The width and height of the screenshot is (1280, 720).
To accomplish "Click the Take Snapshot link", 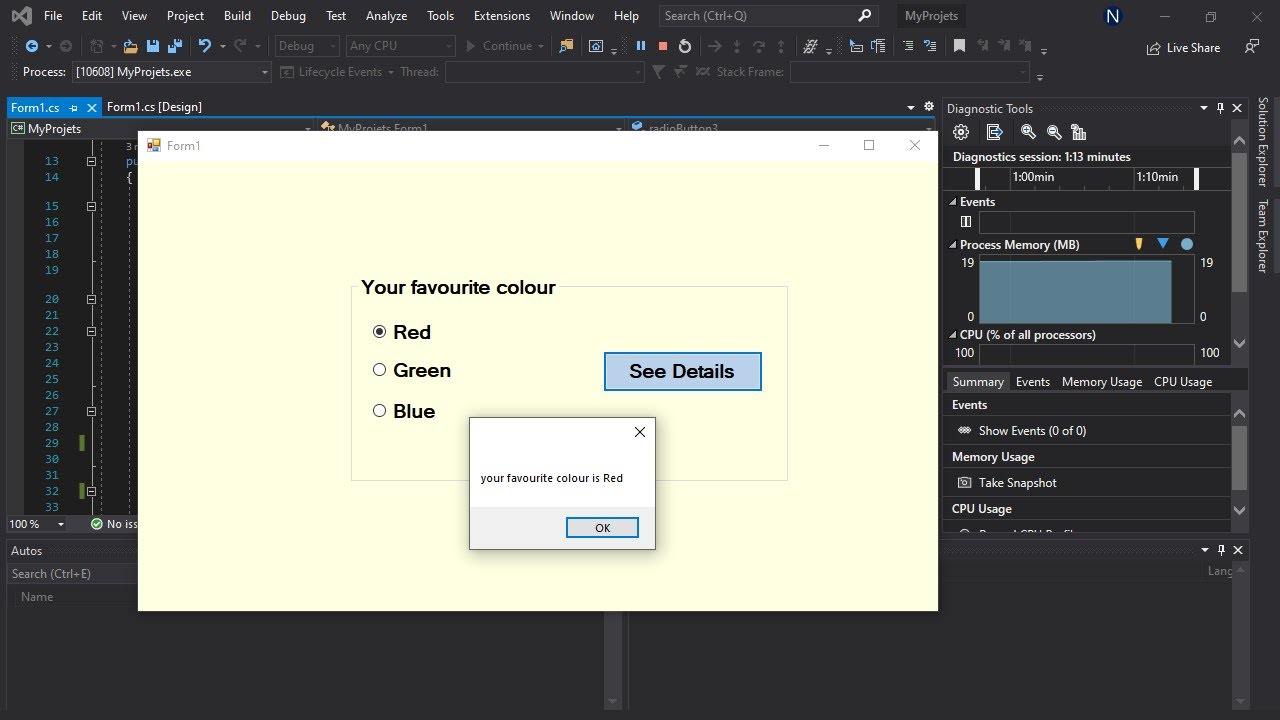I will pos(1017,483).
